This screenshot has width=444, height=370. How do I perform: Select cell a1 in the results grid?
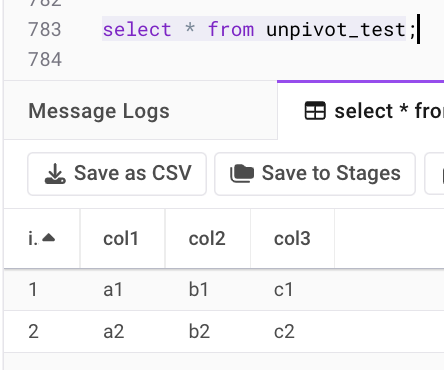pyautogui.click(x=113, y=289)
